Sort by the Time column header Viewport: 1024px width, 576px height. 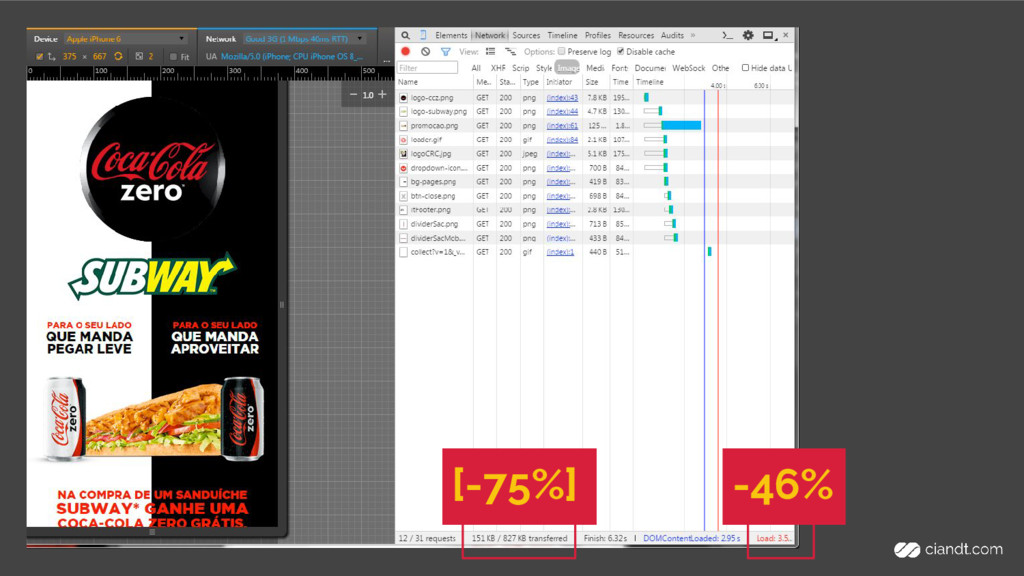click(x=620, y=82)
